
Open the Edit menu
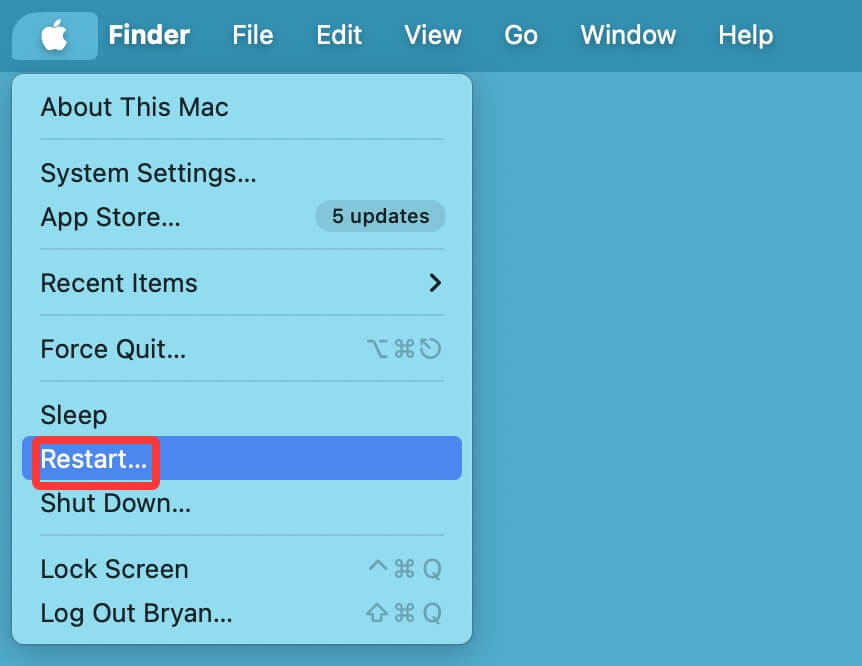pos(338,35)
